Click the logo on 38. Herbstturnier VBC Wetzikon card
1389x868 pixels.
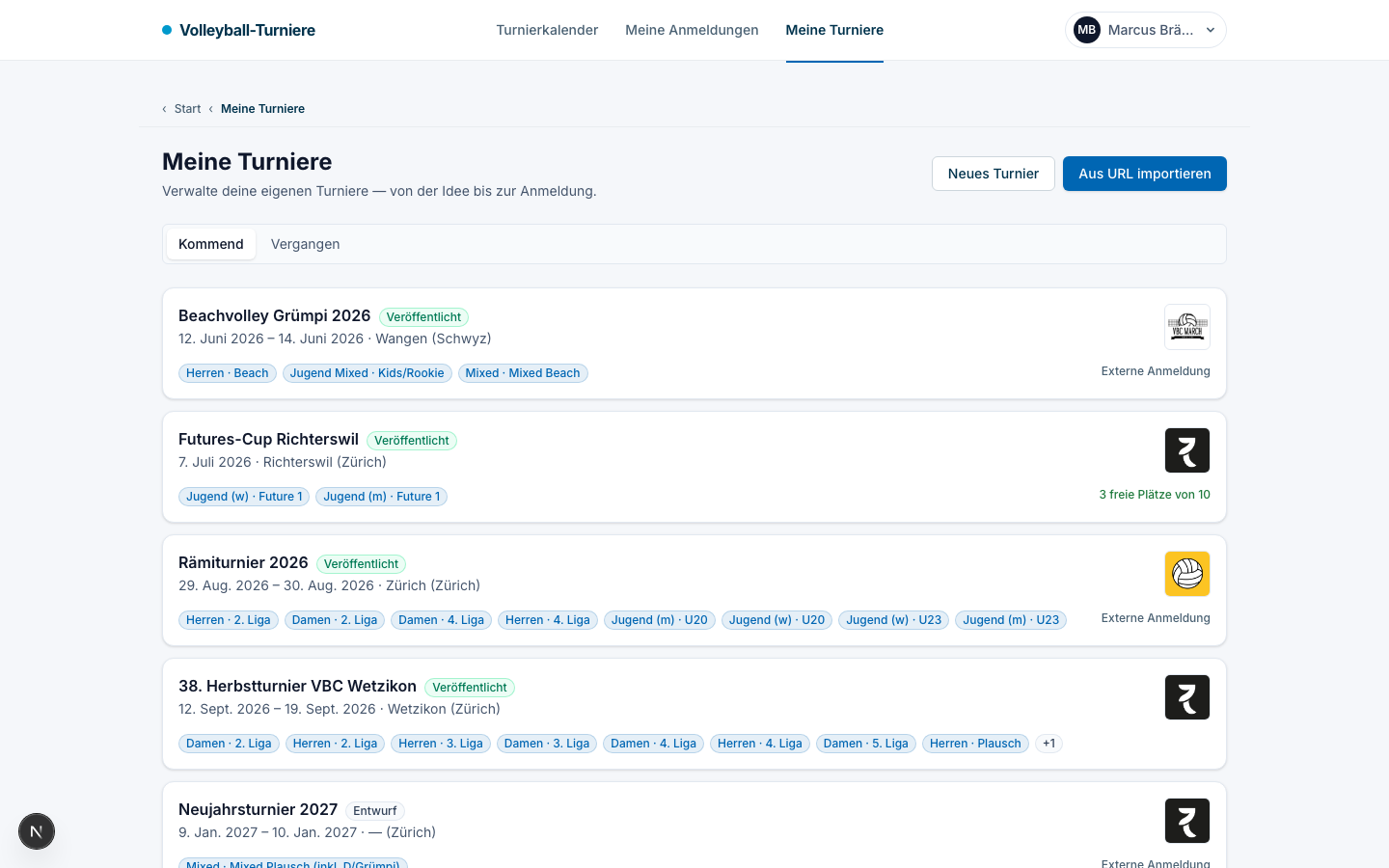click(1187, 697)
